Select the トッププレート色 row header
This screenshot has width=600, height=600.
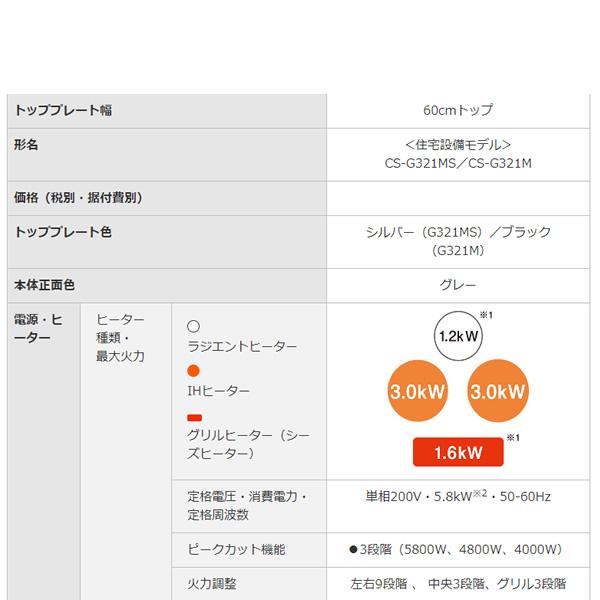pyautogui.click(x=64, y=232)
